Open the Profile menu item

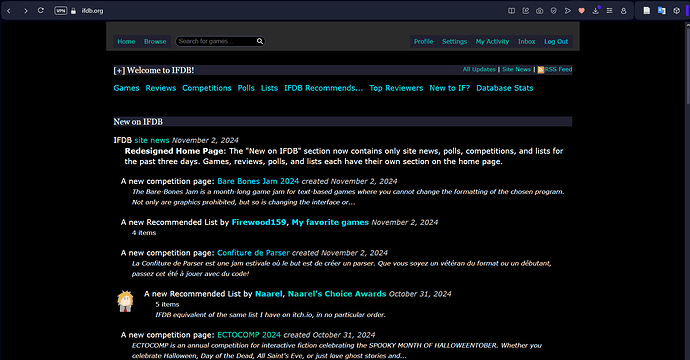tap(423, 41)
